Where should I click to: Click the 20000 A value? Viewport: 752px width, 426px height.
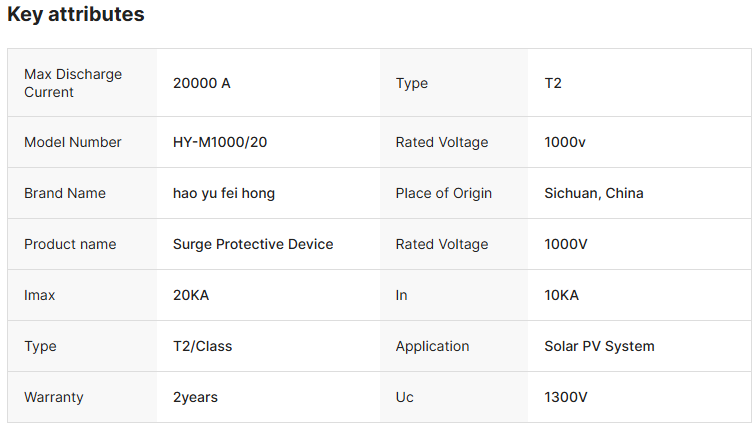click(202, 83)
